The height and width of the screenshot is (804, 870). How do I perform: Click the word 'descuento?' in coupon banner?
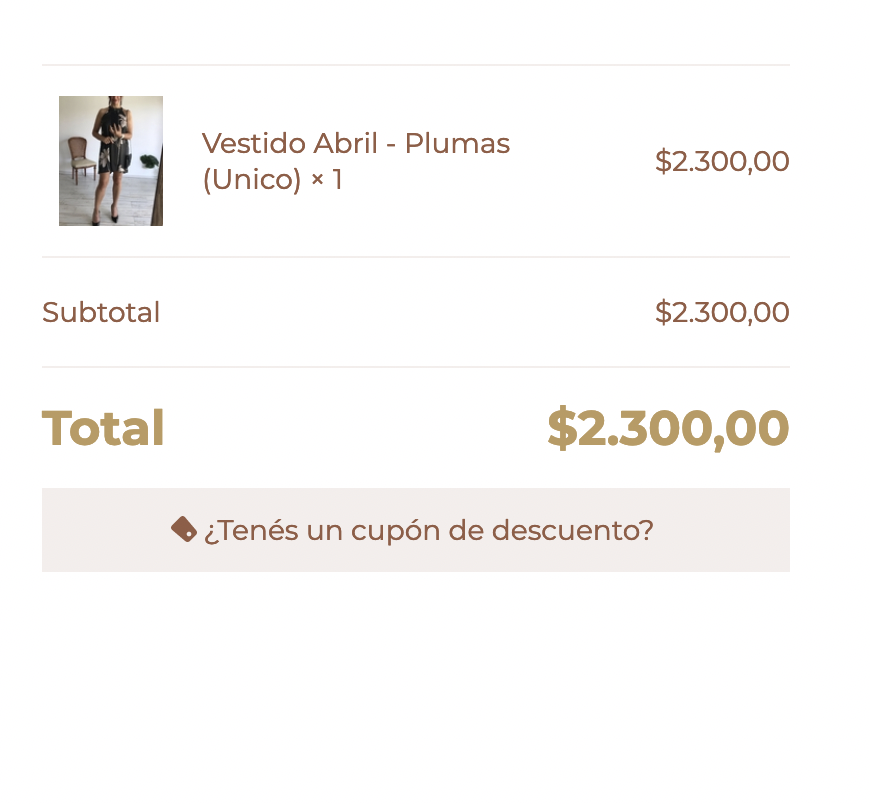click(x=573, y=530)
